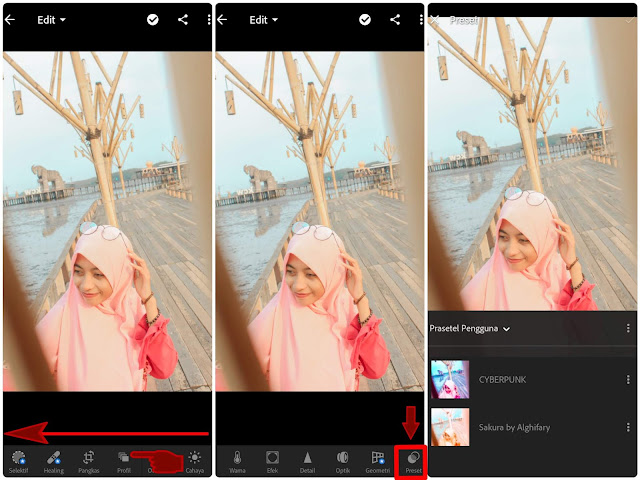640x480 pixels.
Task: Open the Detail panel
Action: click(307, 462)
